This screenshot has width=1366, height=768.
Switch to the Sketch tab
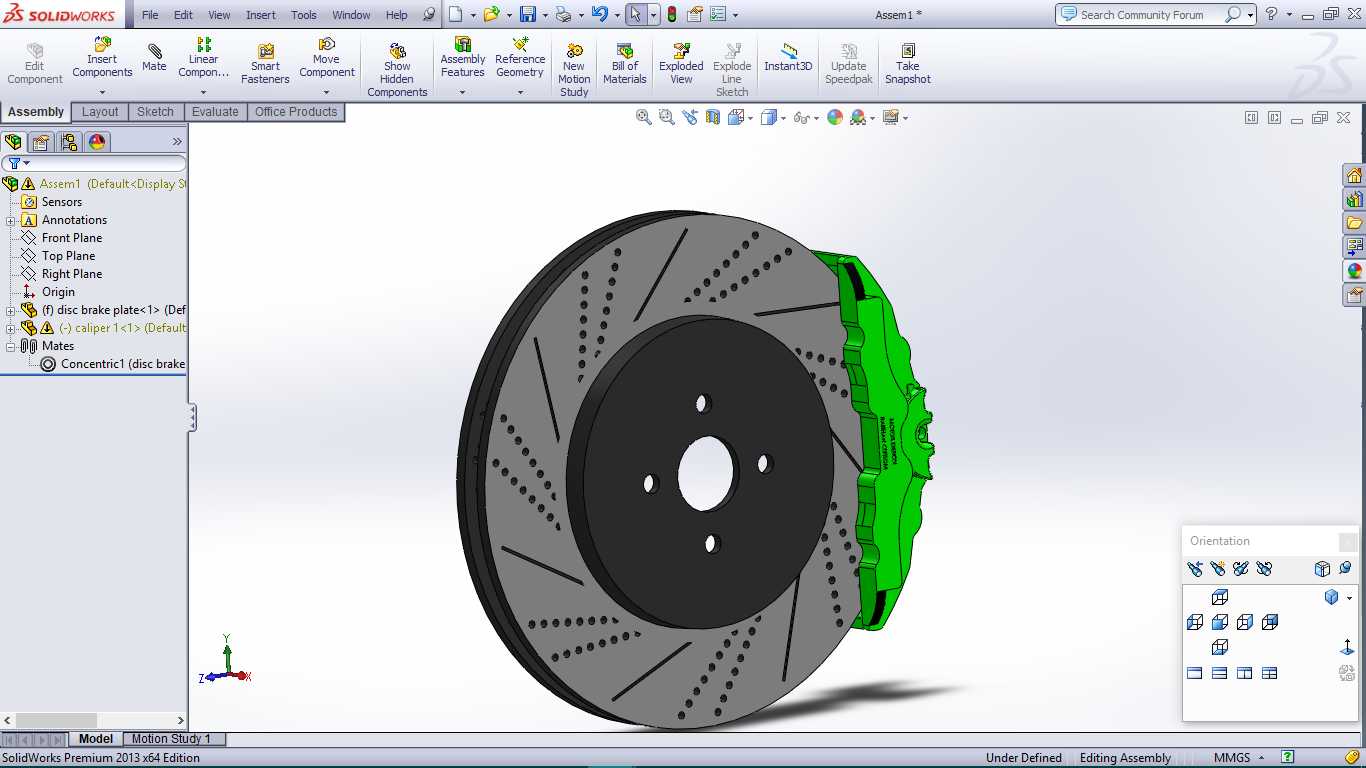155,112
